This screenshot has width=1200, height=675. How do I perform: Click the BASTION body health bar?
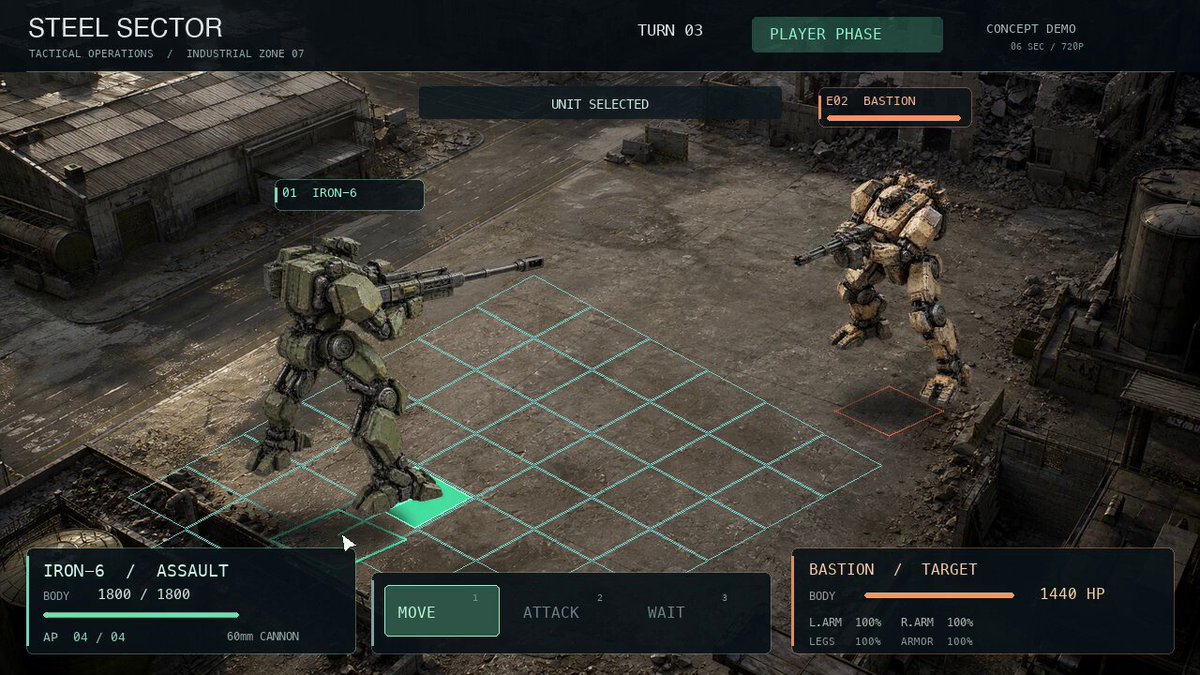939,595
